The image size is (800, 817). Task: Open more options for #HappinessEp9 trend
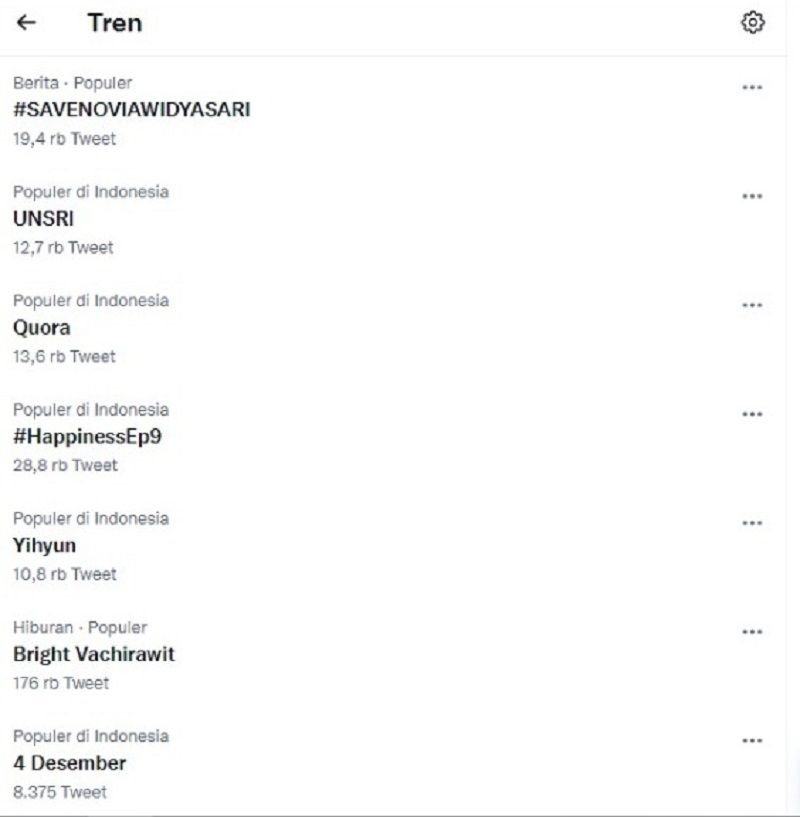(x=752, y=415)
